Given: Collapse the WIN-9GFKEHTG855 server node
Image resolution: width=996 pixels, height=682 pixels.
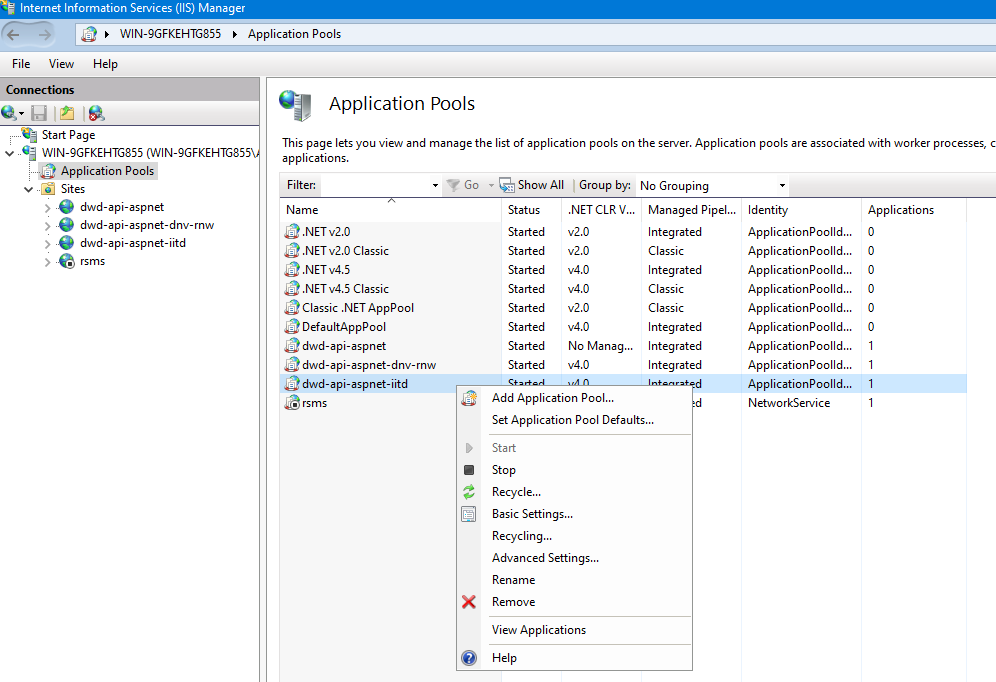Looking at the screenshot, I should point(10,153).
